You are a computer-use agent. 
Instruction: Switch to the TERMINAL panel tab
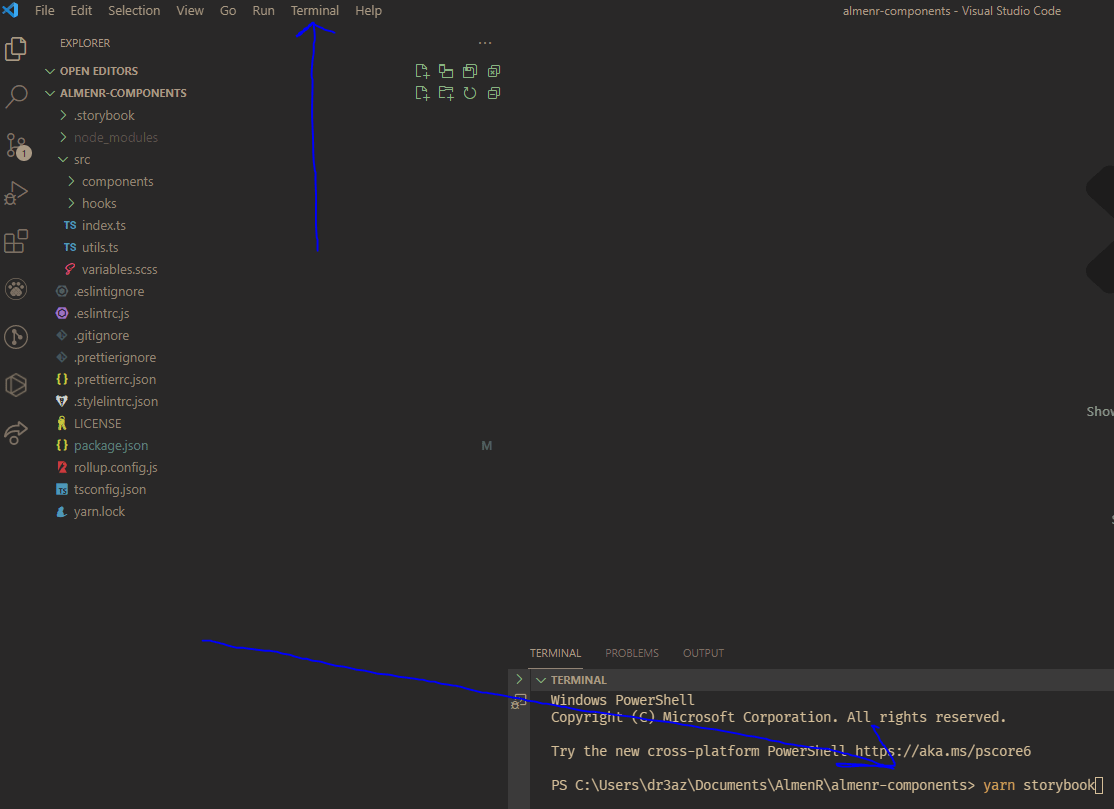pyautogui.click(x=555, y=653)
